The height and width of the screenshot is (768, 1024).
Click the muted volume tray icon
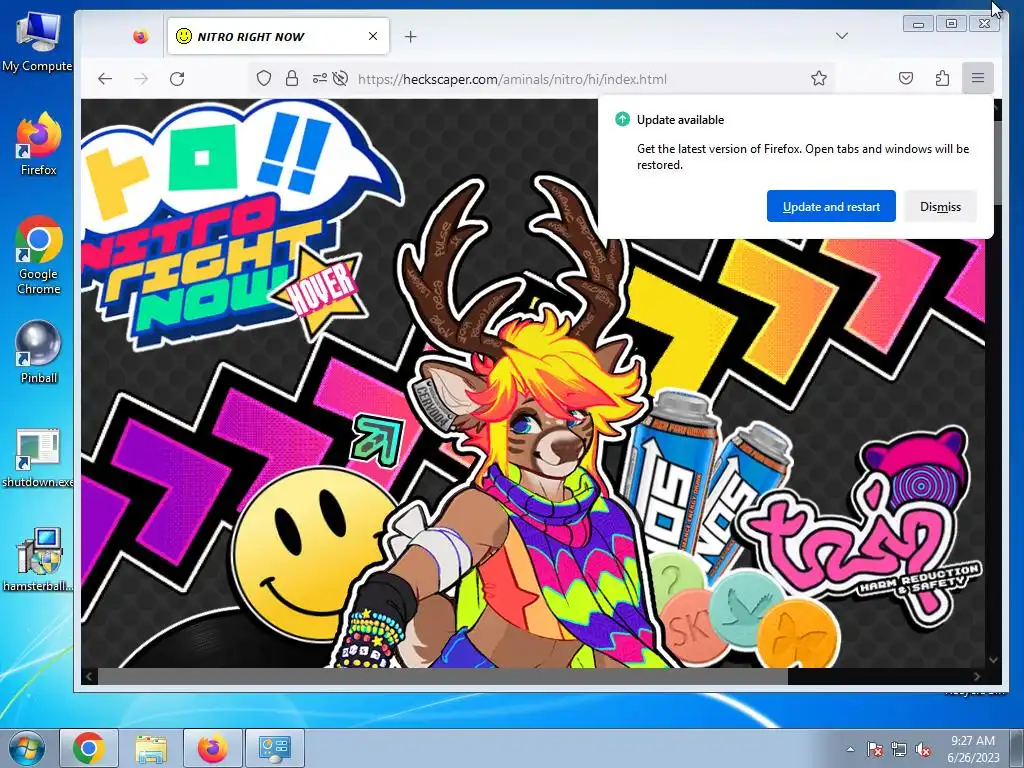923,749
